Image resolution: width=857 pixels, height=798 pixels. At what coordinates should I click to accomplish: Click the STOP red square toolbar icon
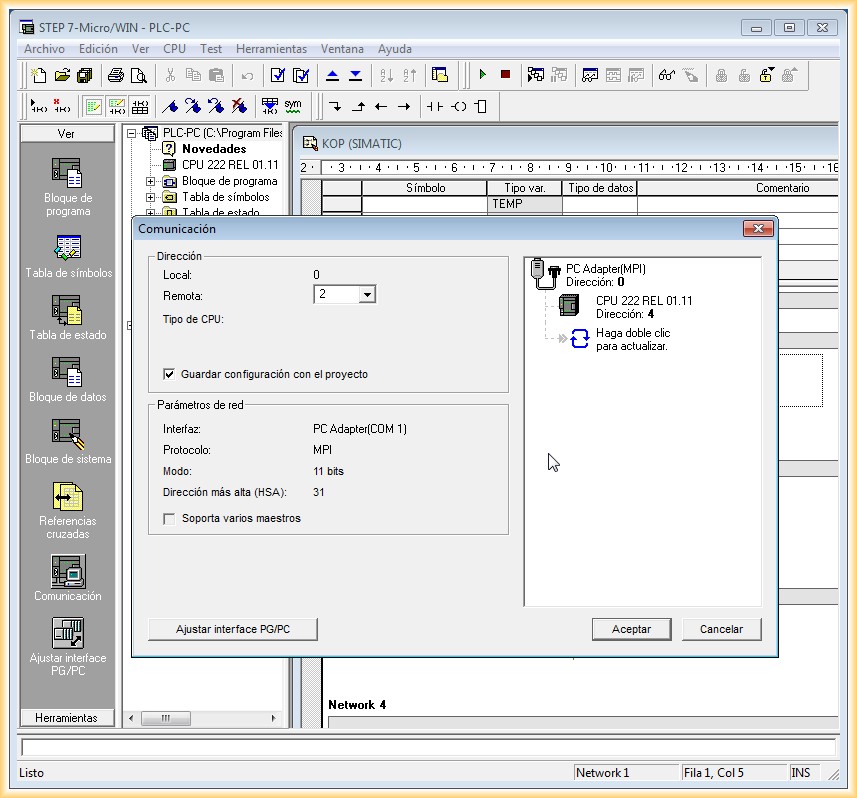(x=505, y=75)
